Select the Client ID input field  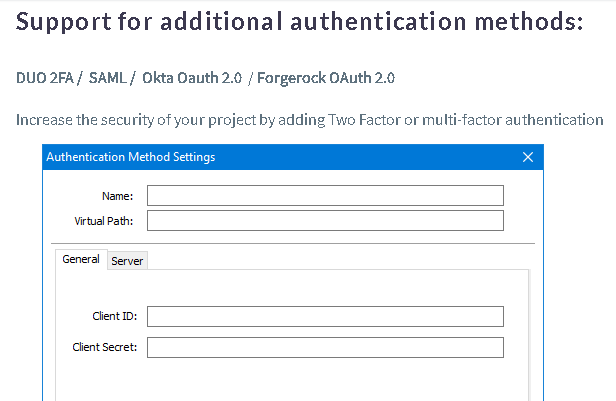click(325, 316)
